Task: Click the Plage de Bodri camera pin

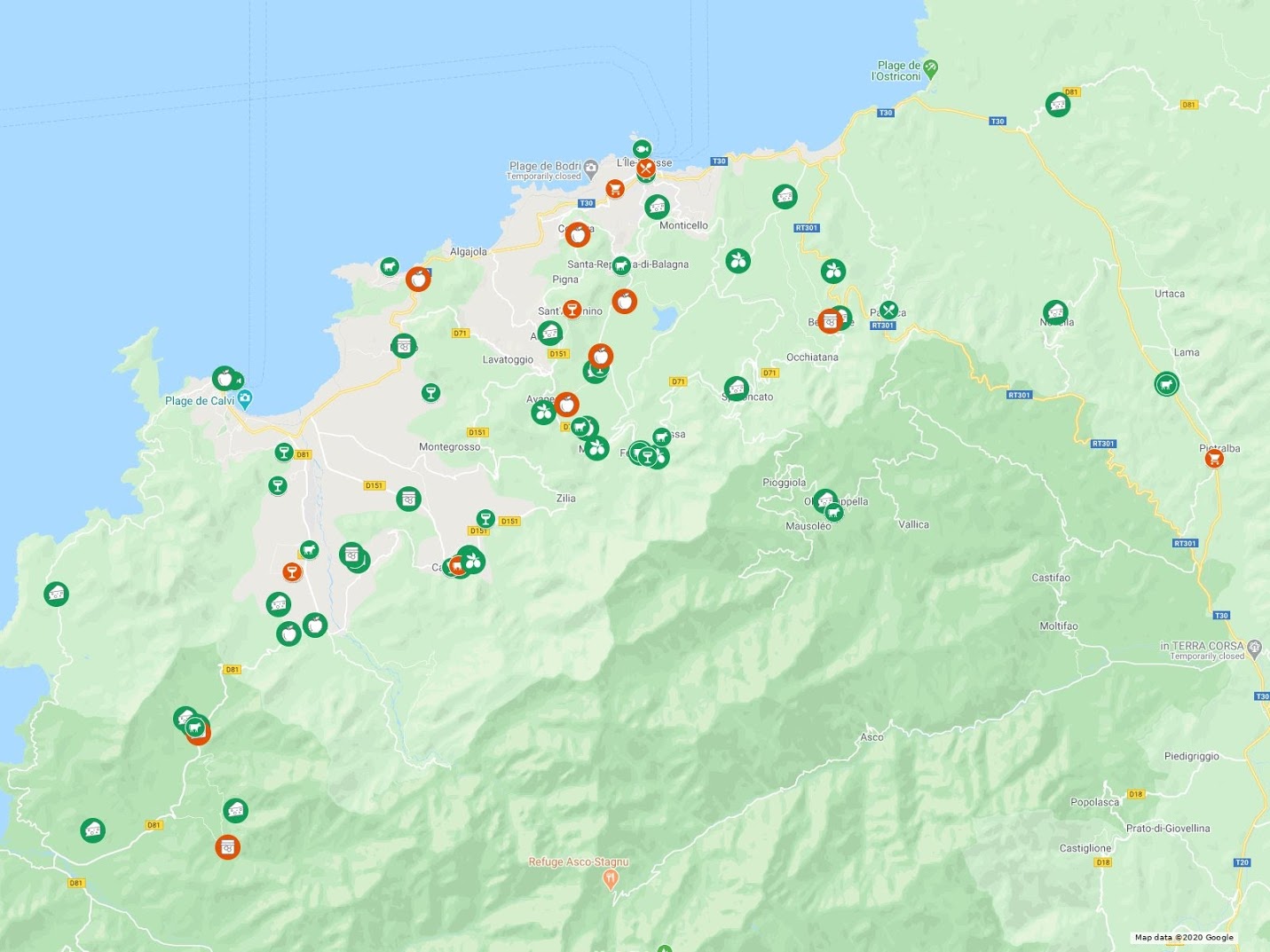Action: coord(591,167)
